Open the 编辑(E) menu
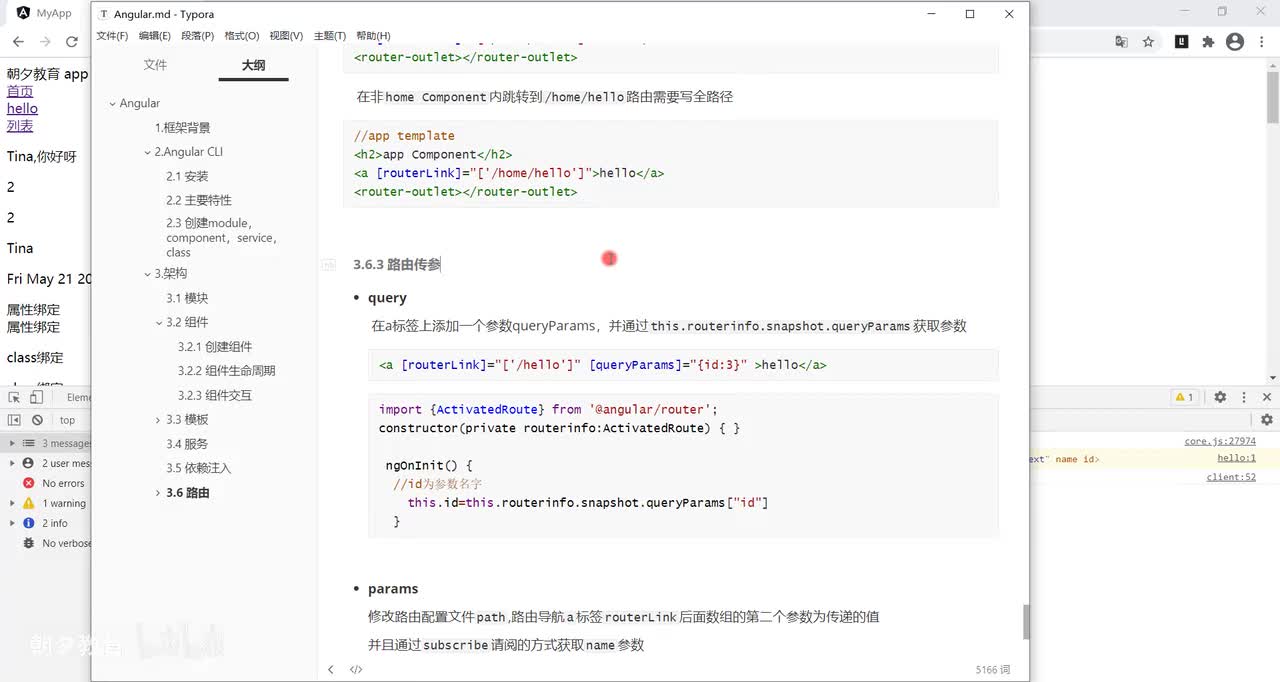The image size is (1280, 682). 155,35
